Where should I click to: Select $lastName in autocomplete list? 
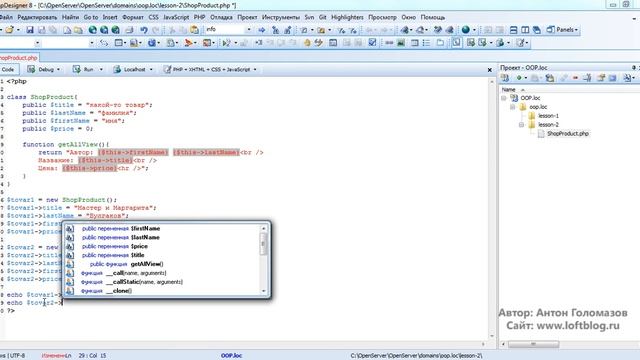click(162, 238)
